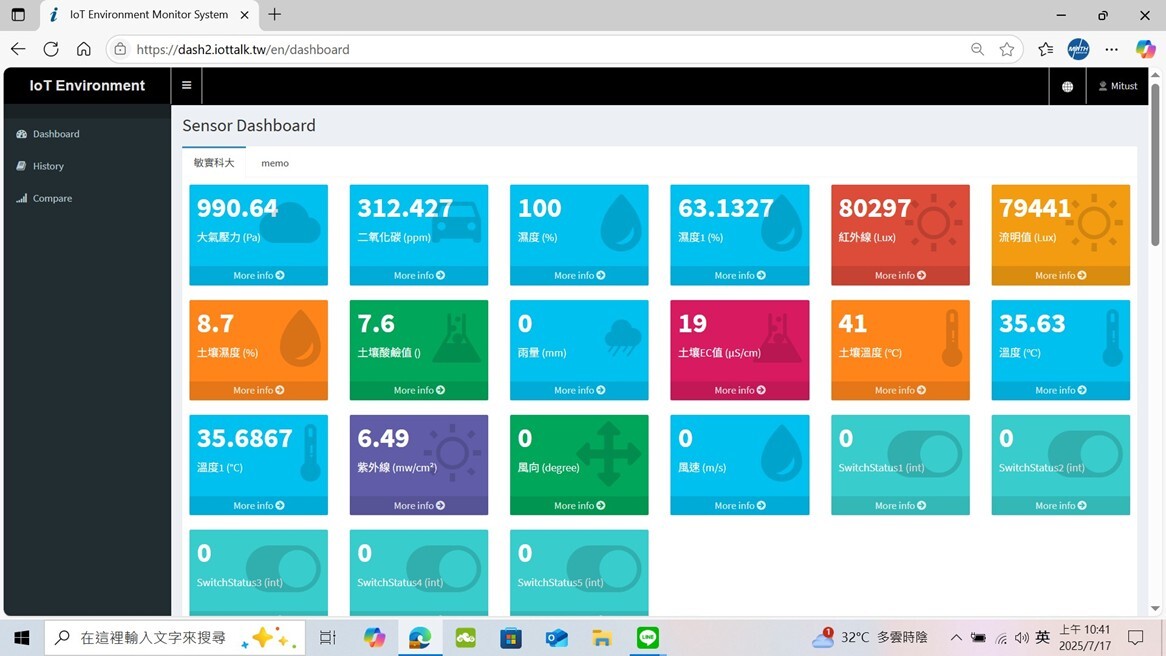
Task: Toggle the sidebar hamburger menu
Action: pos(186,86)
